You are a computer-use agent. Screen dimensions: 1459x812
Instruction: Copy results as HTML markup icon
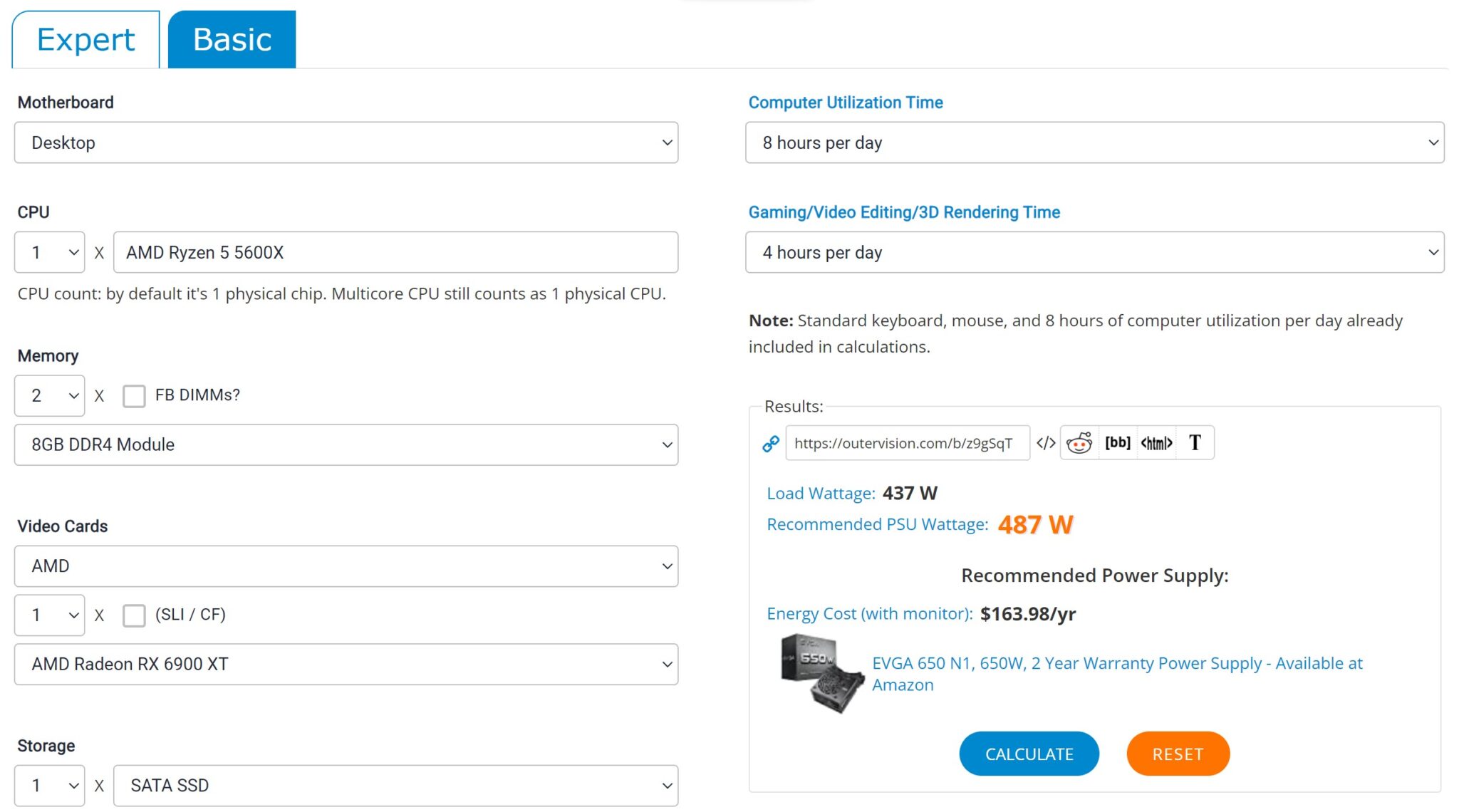coord(1156,443)
